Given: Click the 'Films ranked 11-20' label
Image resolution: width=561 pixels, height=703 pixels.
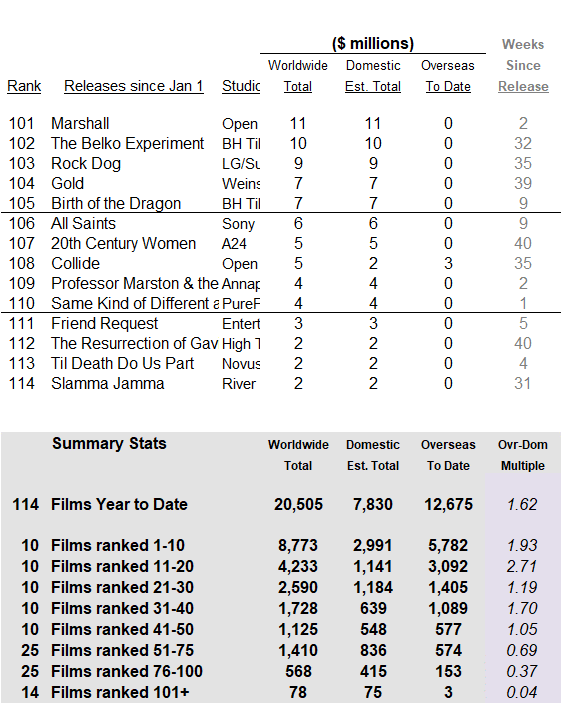Looking at the screenshot, I should point(122,566).
